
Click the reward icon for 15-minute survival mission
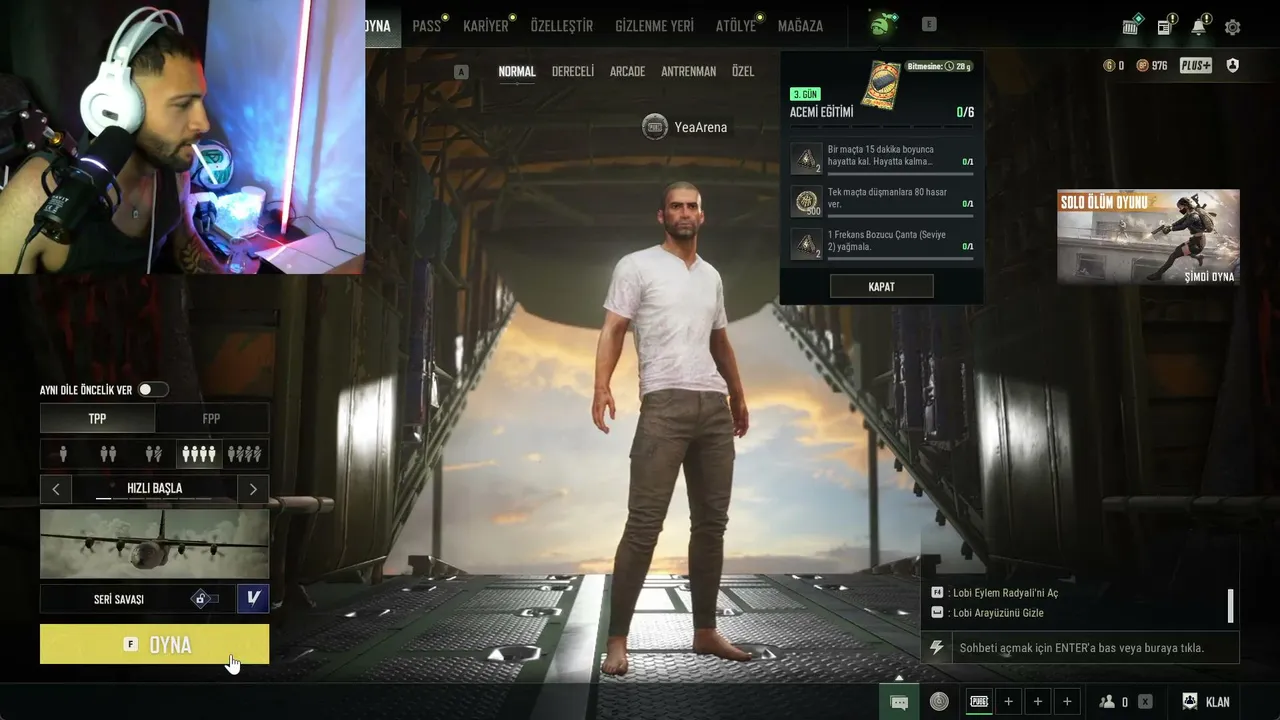point(806,158)
